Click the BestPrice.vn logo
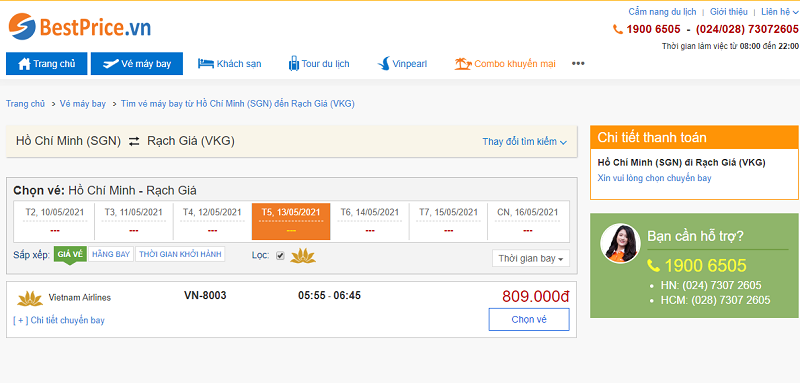This screenshot has width=800, height=383. [x=80, y=27]
